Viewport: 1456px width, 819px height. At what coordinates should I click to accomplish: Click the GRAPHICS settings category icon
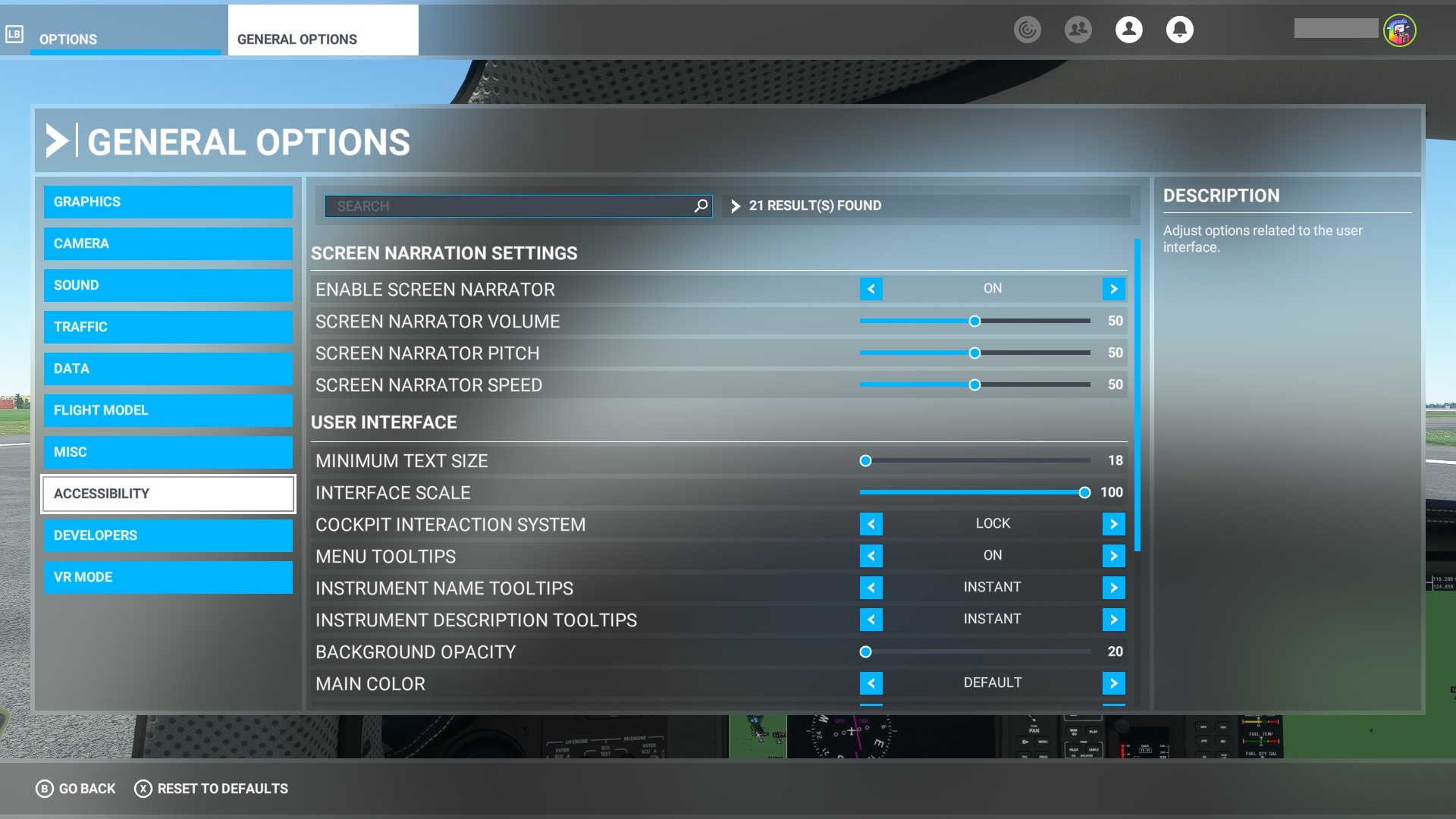(168, 201)
